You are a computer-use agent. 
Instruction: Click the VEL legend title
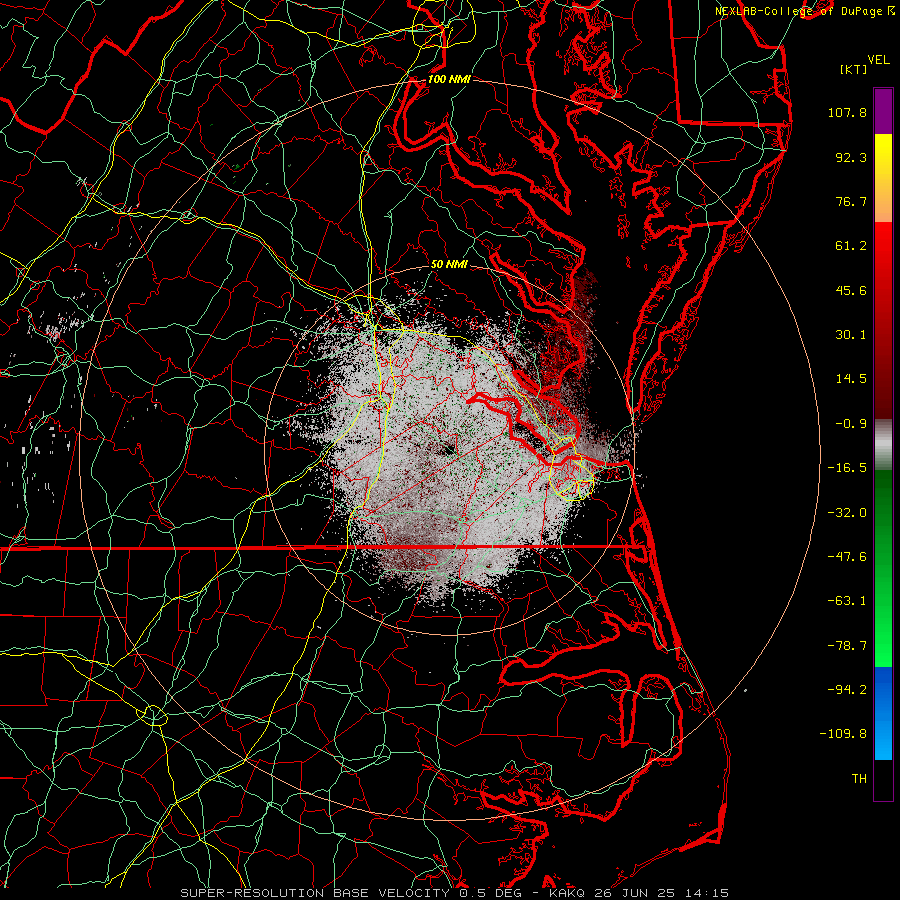click(878, 60)
